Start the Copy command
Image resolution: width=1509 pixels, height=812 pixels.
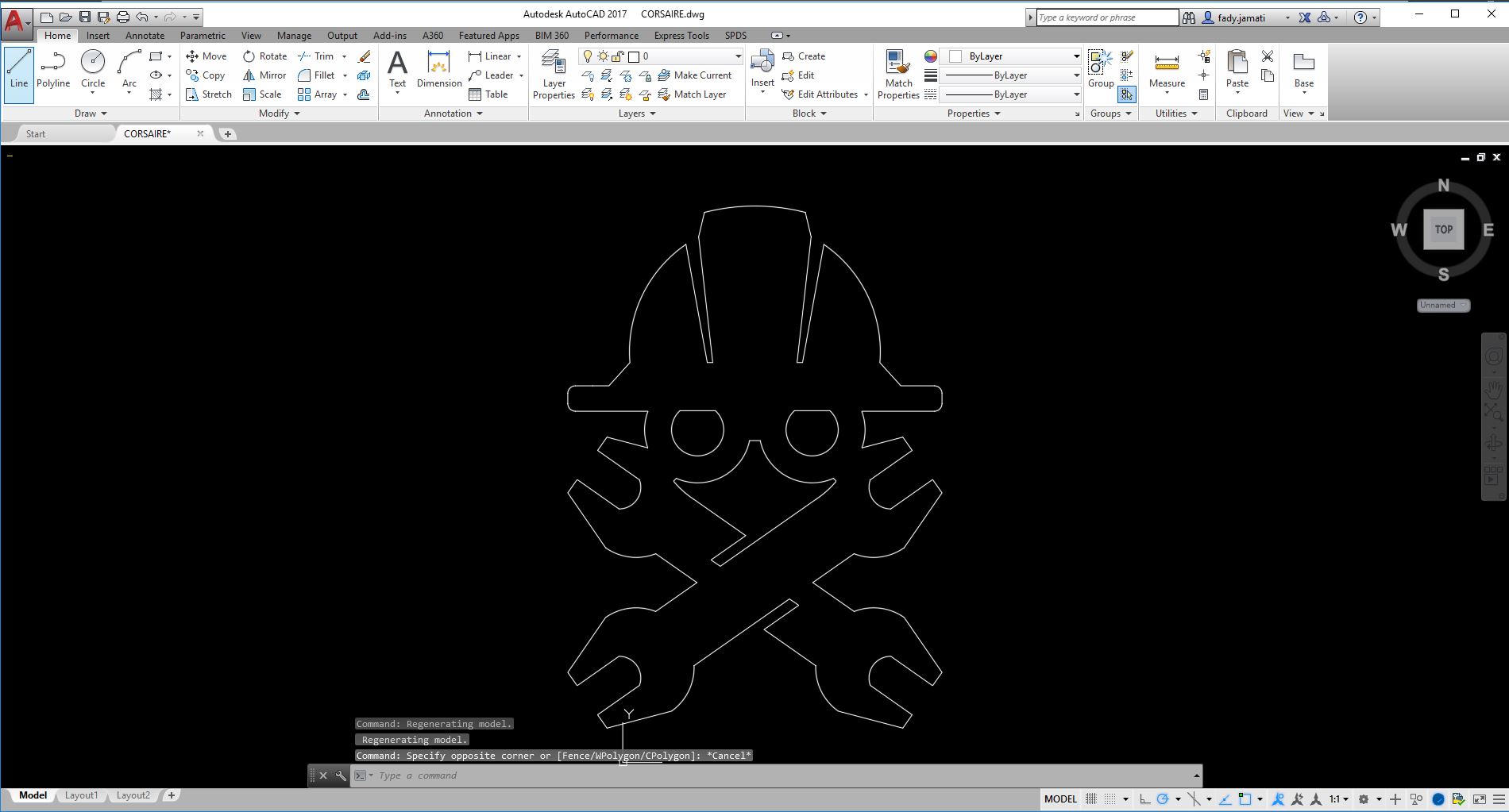[206, 75]
